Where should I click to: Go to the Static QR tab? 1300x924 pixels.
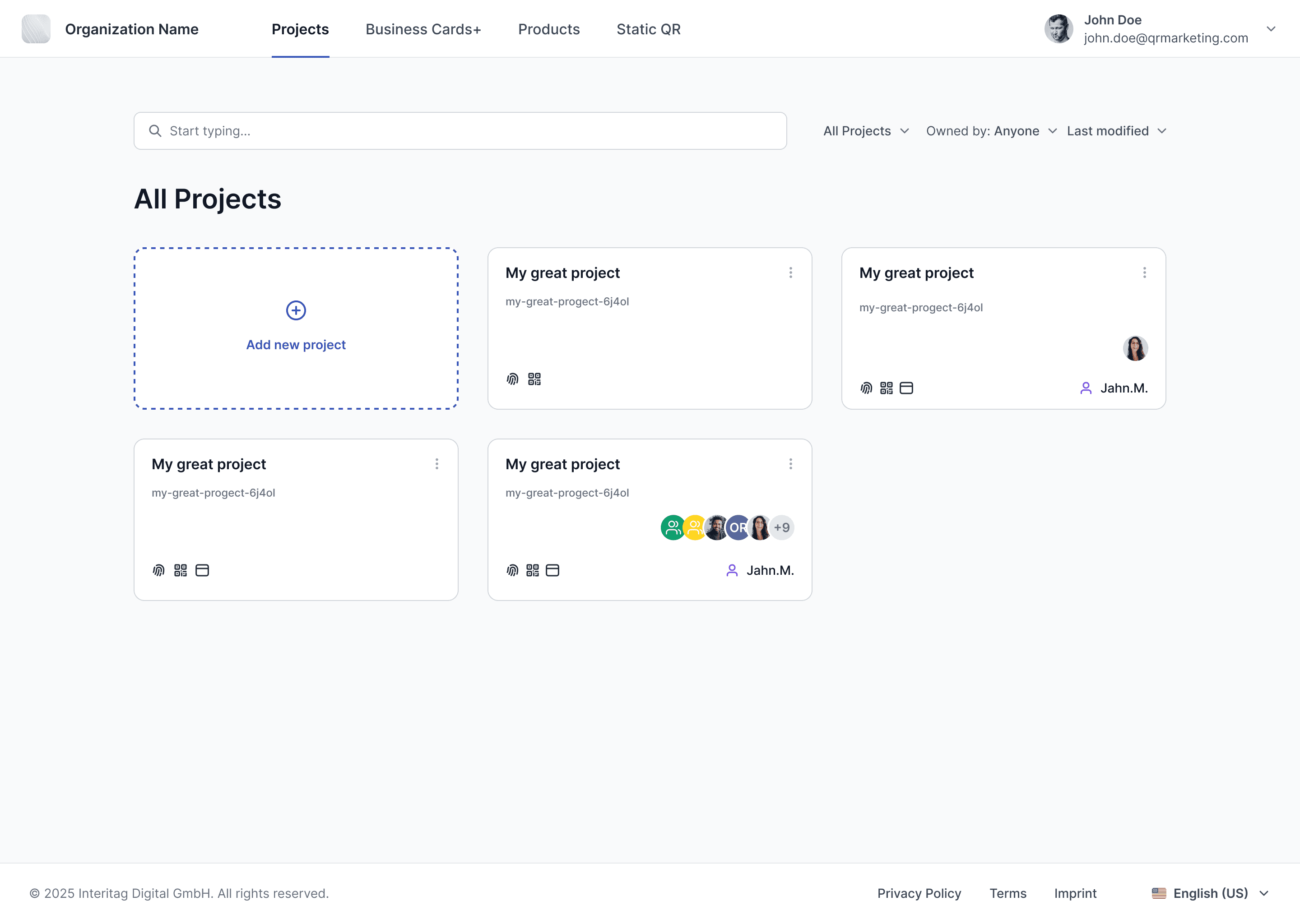(x=648, y=29)
